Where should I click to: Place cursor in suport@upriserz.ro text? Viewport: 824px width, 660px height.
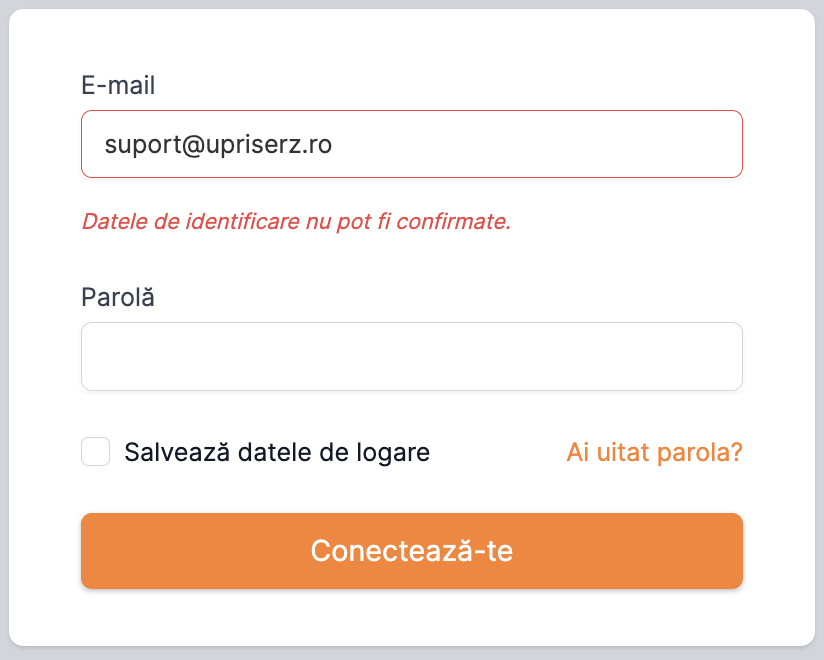(x=218, y=145)
